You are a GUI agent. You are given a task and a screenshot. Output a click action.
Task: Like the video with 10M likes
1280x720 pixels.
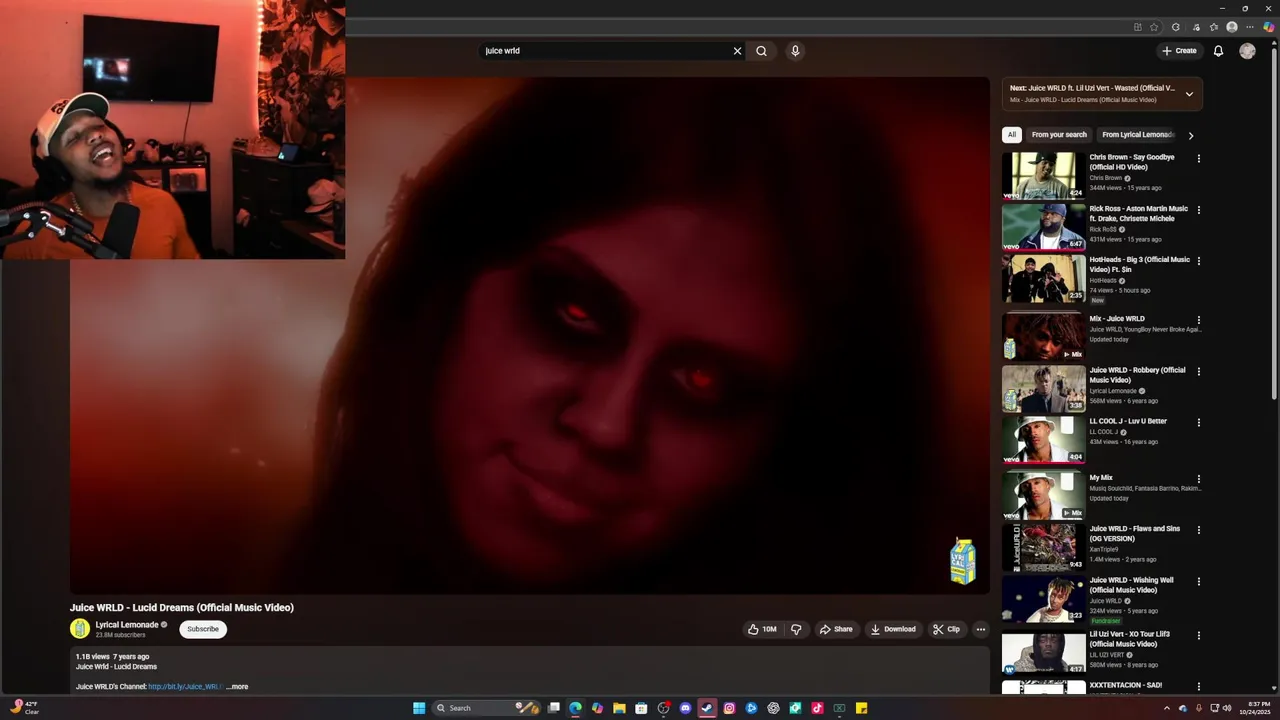pyautogui.click(x=762, y=629)
